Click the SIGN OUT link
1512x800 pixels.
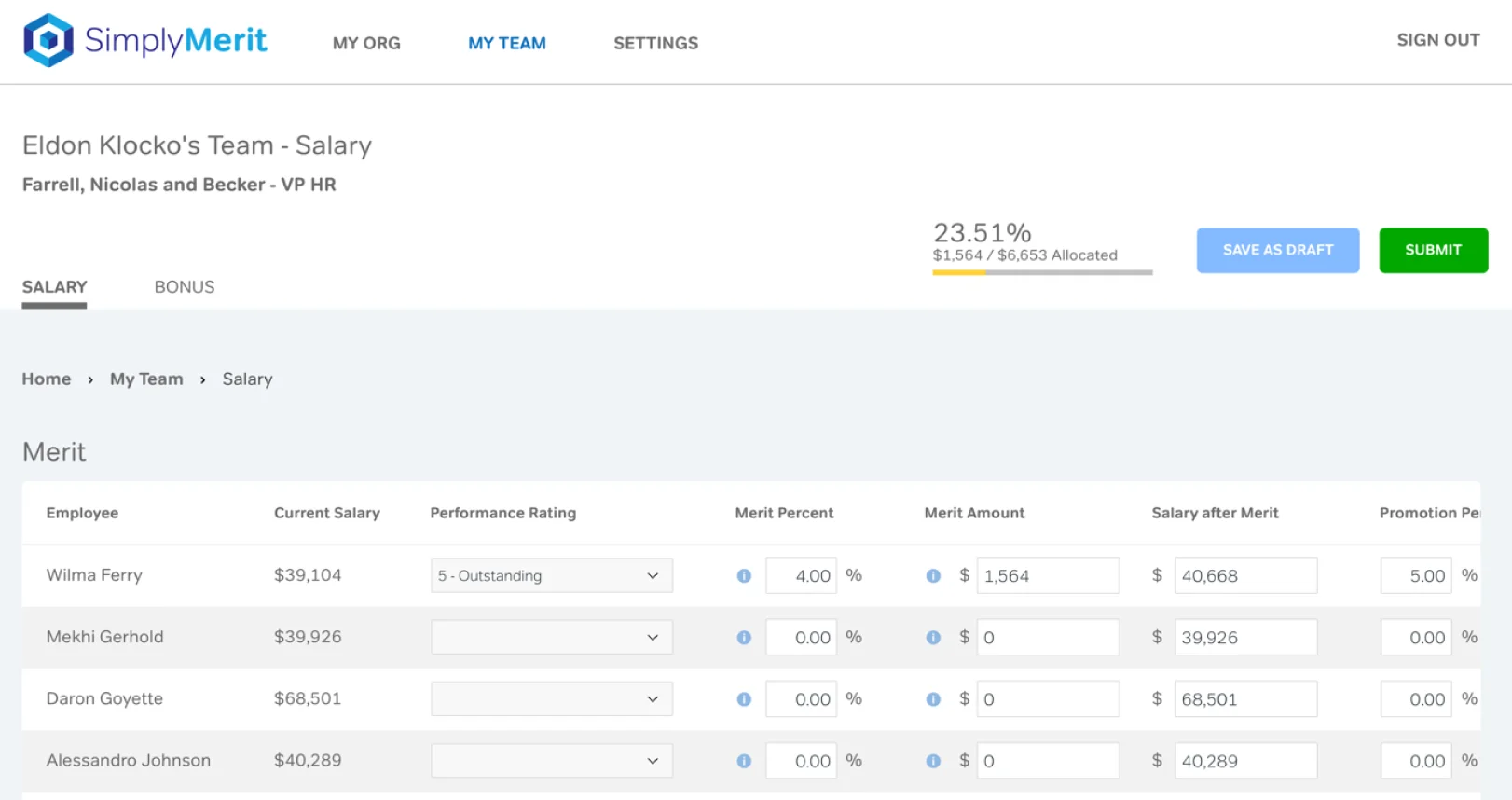pos(1438,40)
